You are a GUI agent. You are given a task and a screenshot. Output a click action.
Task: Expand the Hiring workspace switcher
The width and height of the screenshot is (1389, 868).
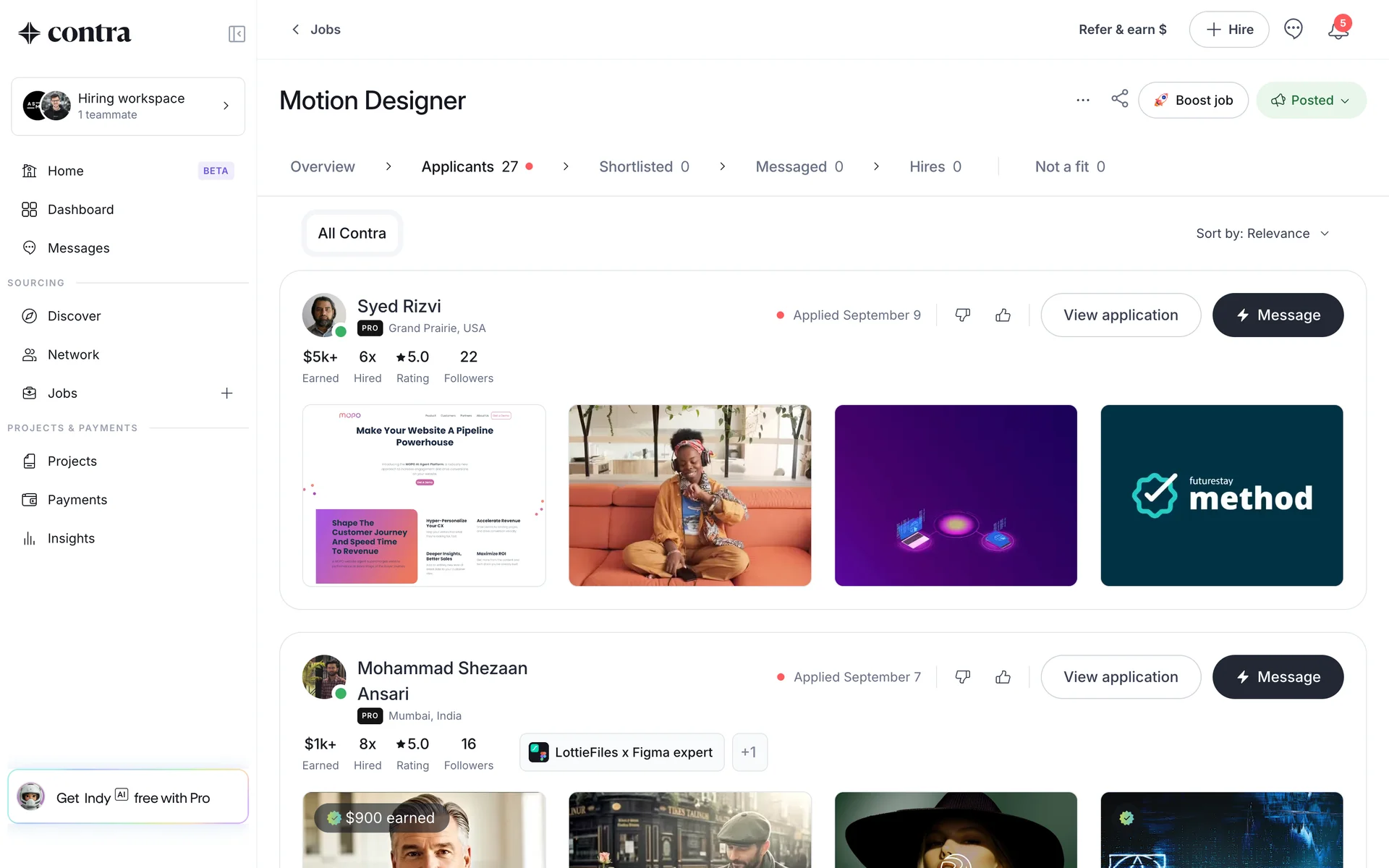point(128,106)
